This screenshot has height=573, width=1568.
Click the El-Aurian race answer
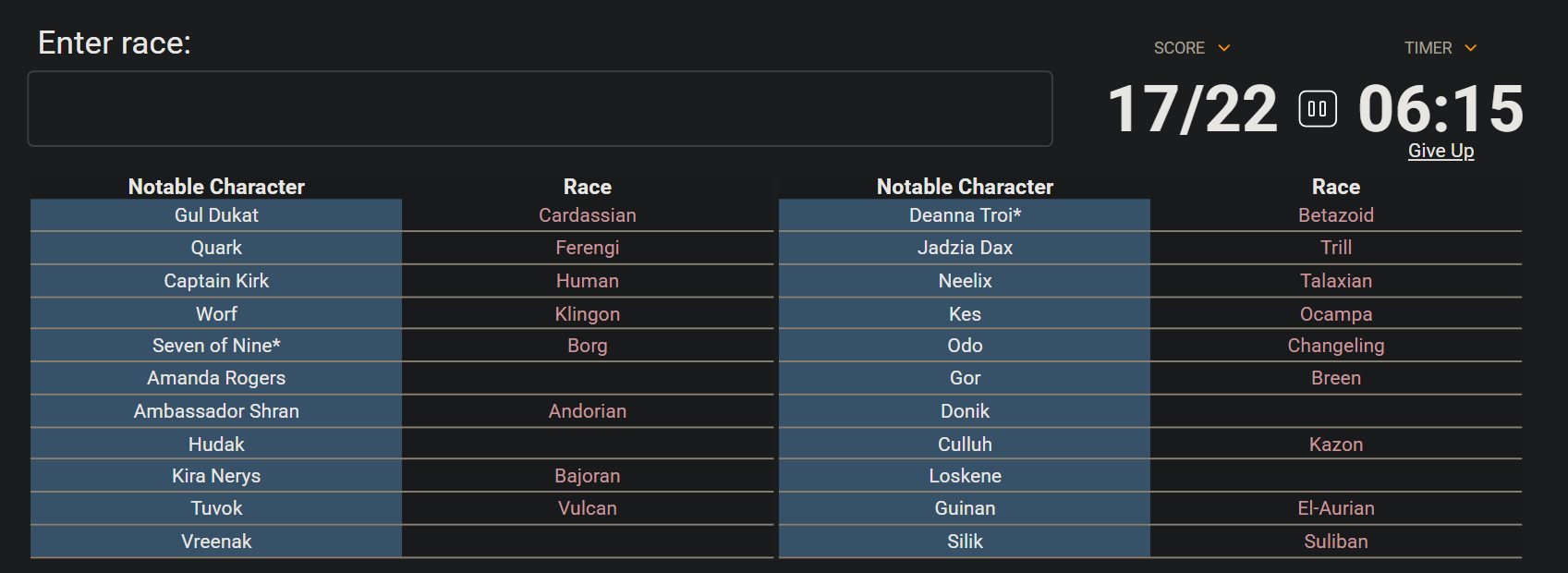(1335, 508)
